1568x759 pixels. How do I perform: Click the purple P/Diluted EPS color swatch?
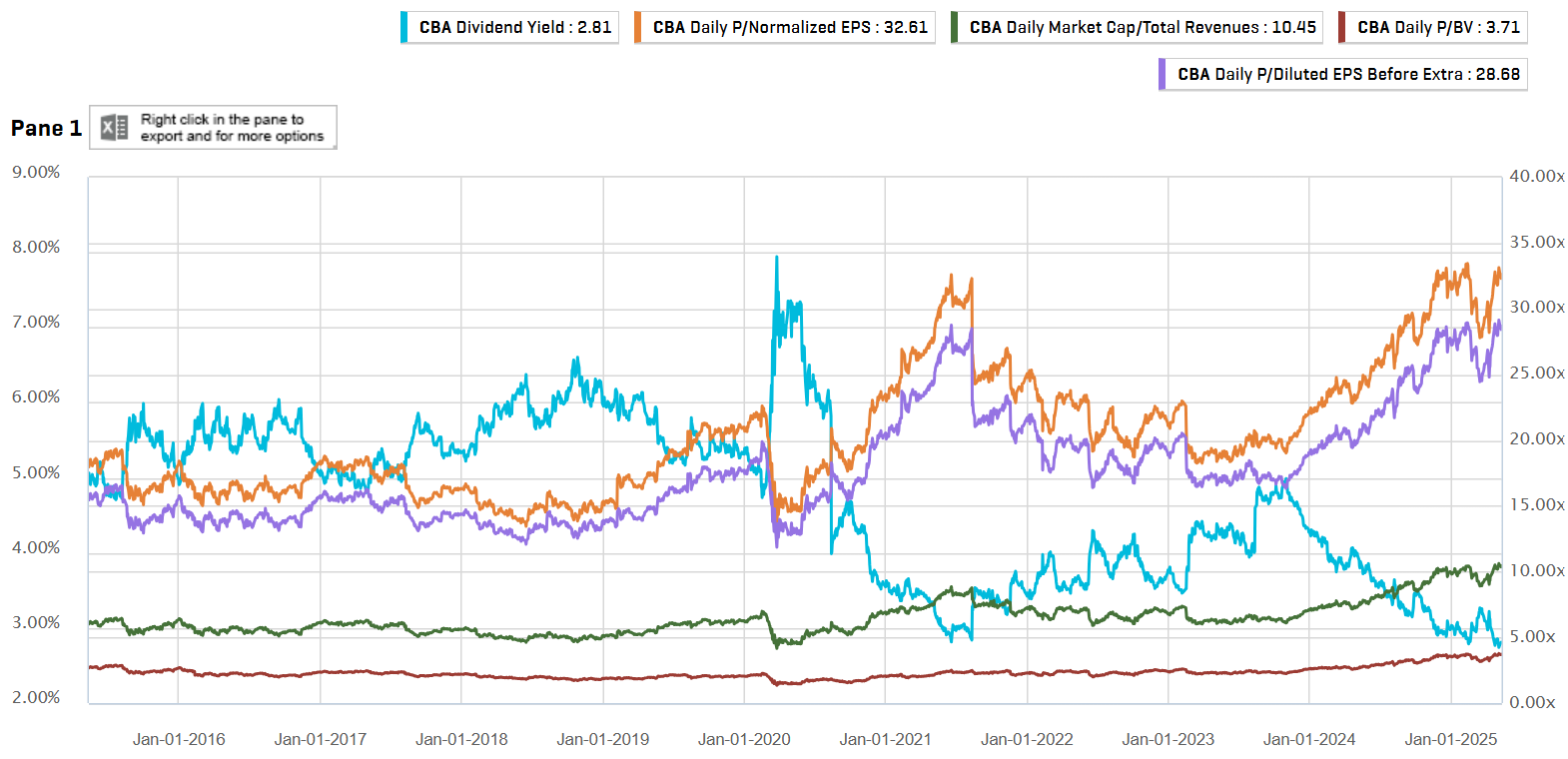1162,75
